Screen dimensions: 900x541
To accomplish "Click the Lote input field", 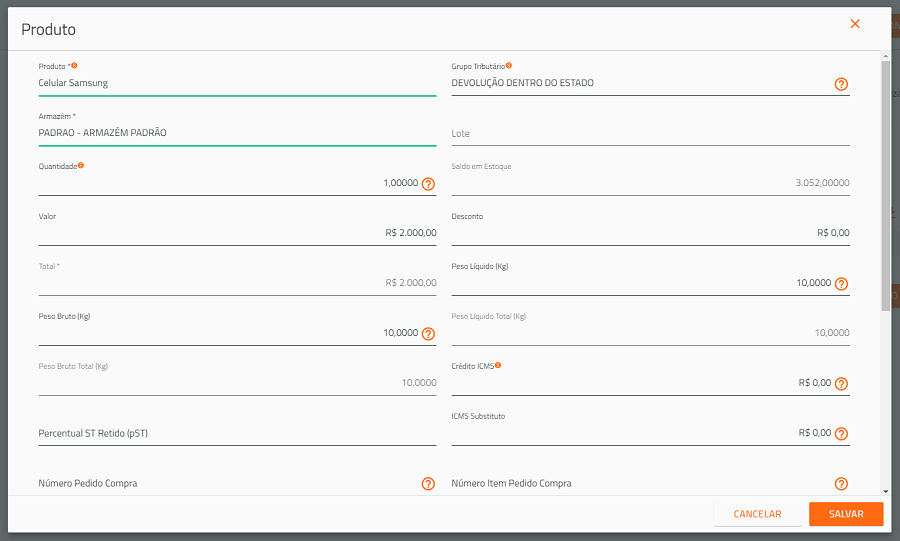I will tap(650, 134).
